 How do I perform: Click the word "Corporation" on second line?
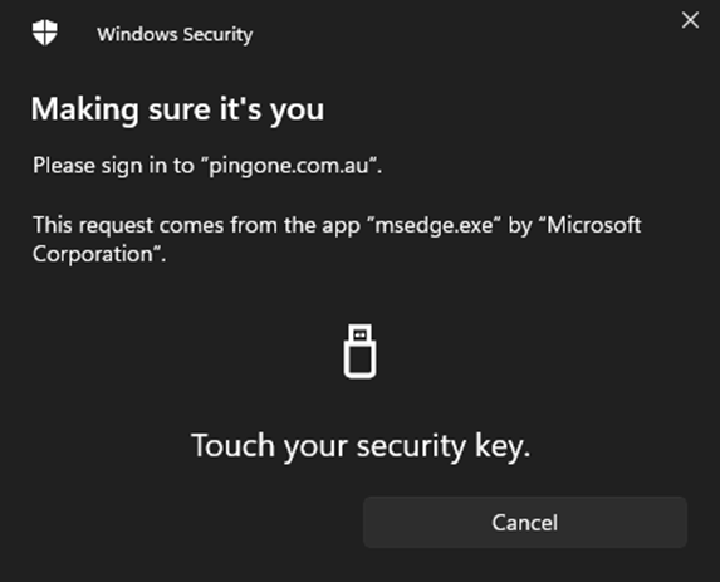(x=92, y=254)
